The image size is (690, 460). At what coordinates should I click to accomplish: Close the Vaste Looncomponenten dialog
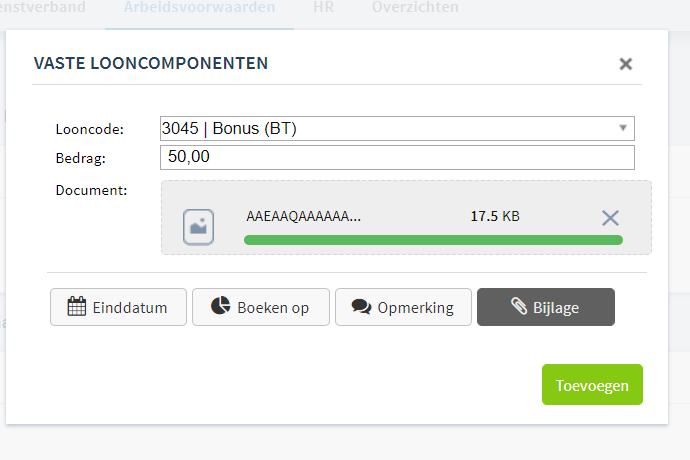pyautogui.click(x=625, y=64)
